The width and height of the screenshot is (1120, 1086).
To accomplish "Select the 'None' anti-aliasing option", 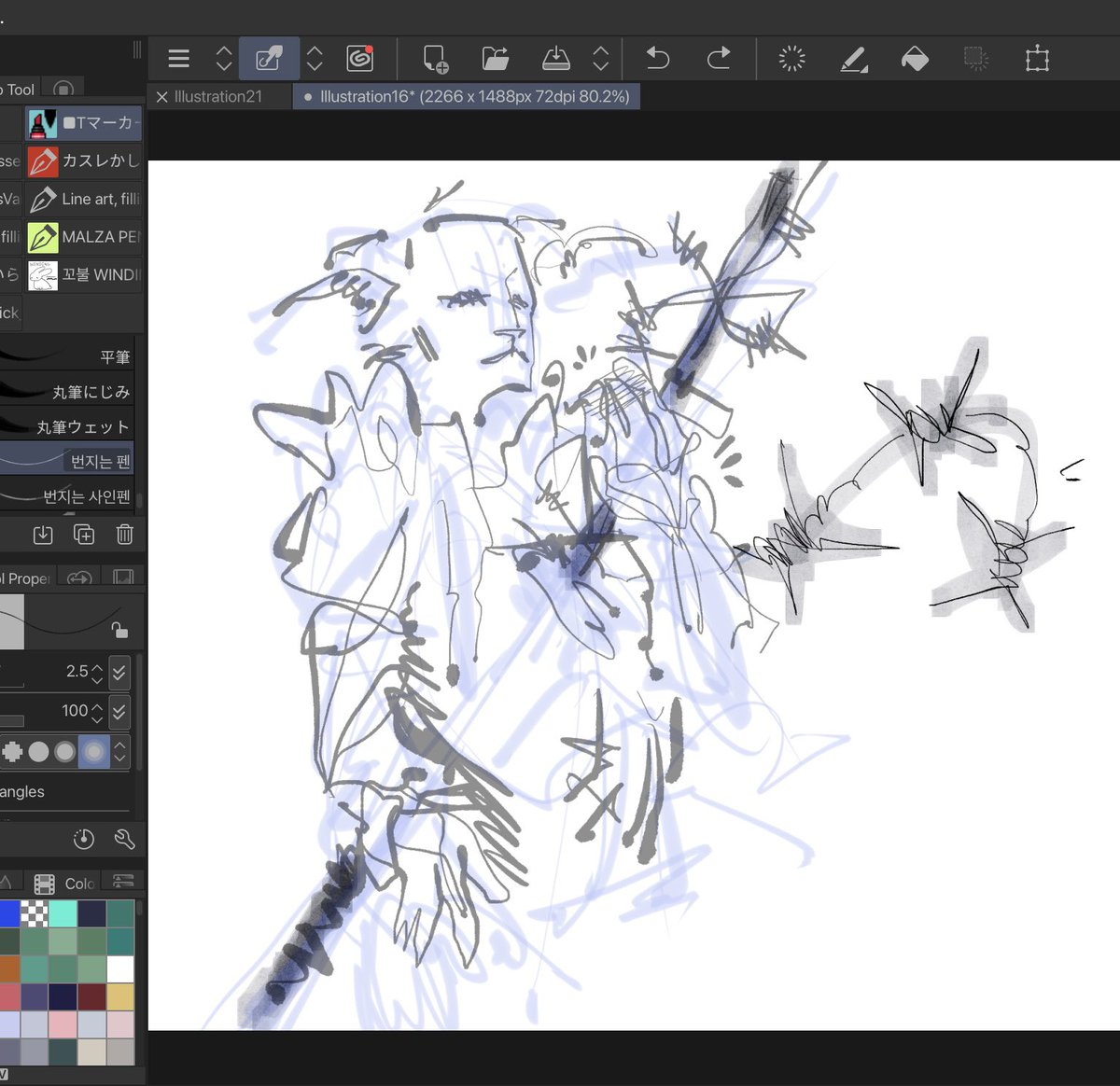I will (12, 751).
